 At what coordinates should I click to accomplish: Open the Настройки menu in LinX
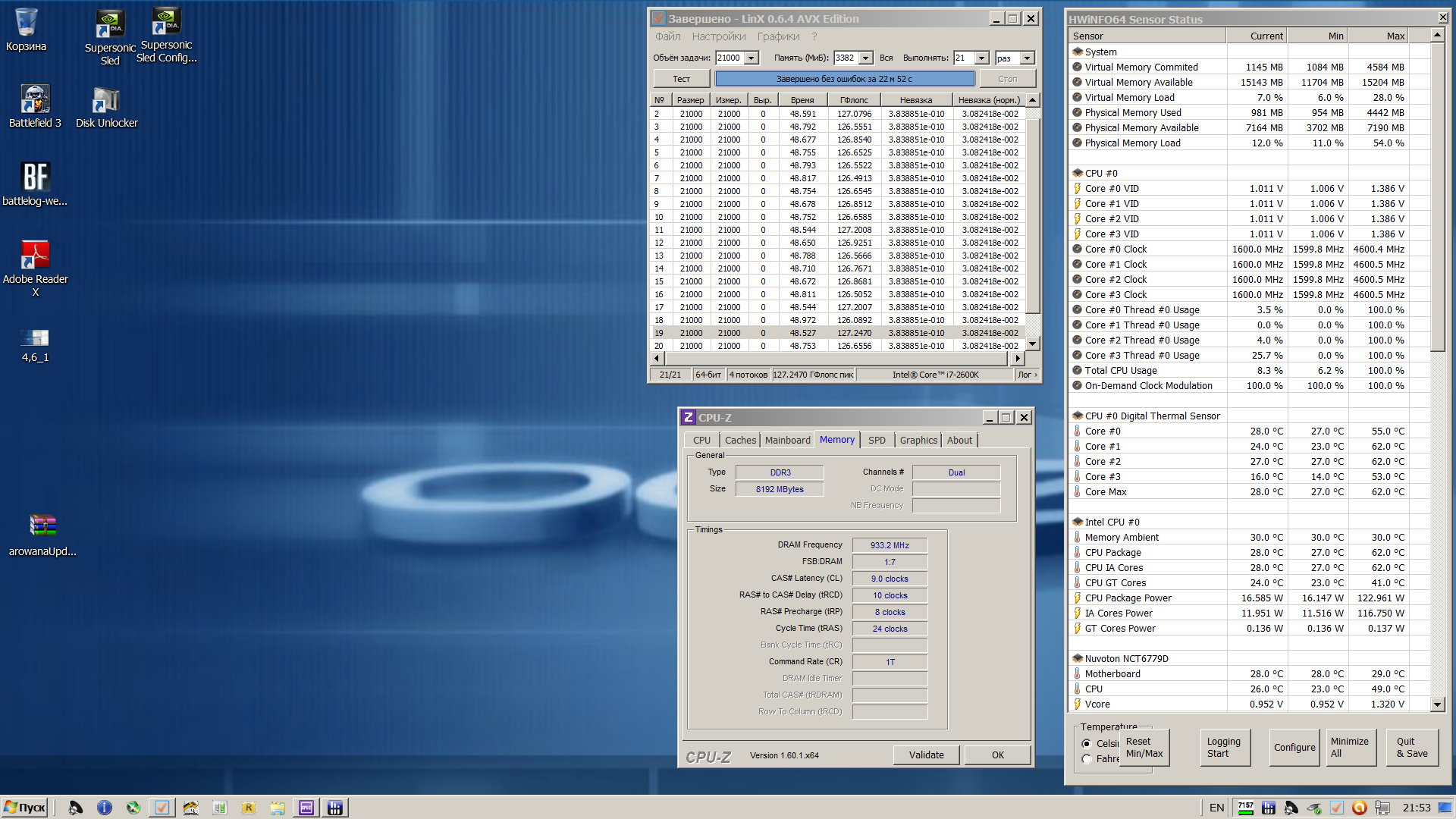click(719, 36)
